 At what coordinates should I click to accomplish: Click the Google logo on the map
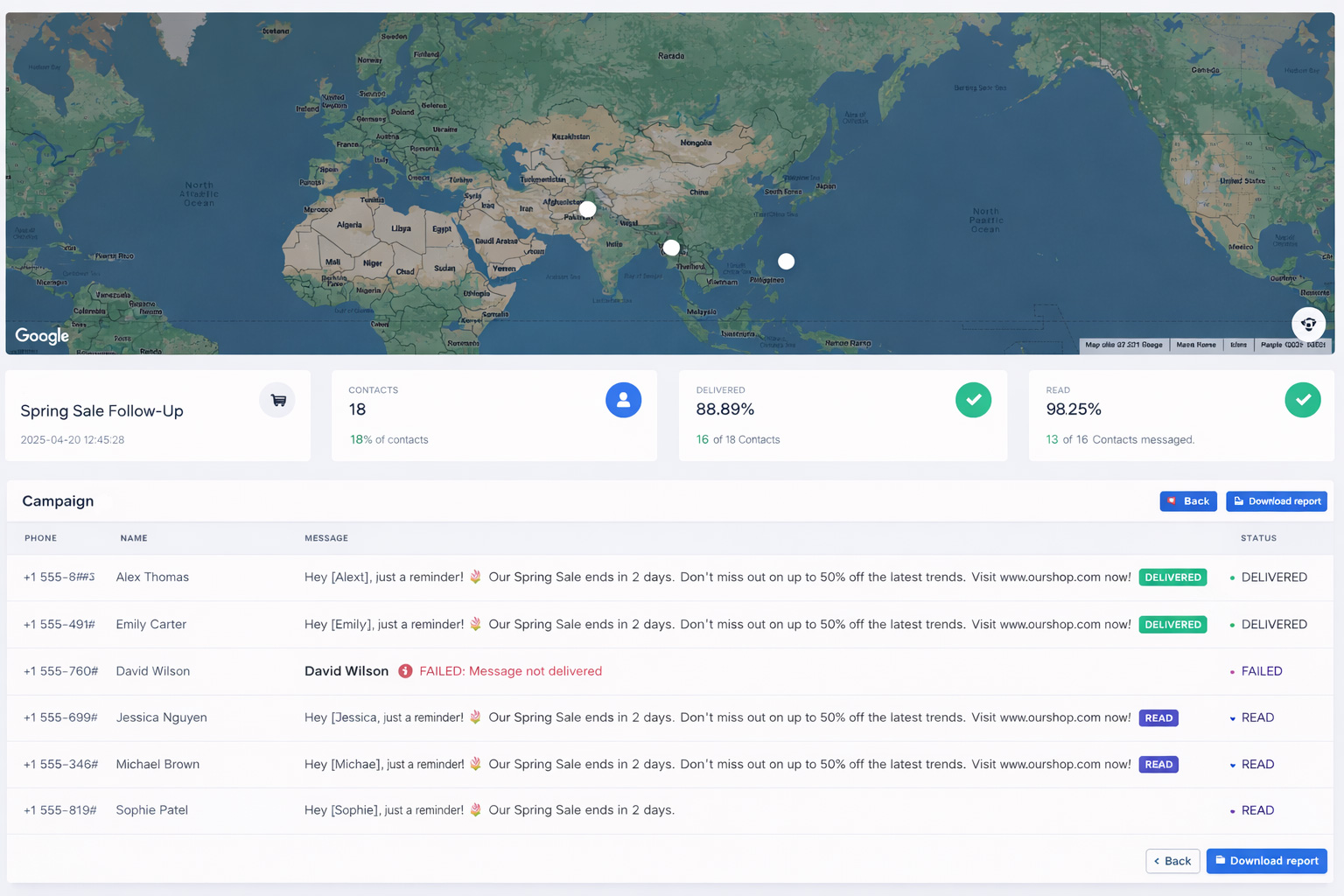[x=41, y=335]
